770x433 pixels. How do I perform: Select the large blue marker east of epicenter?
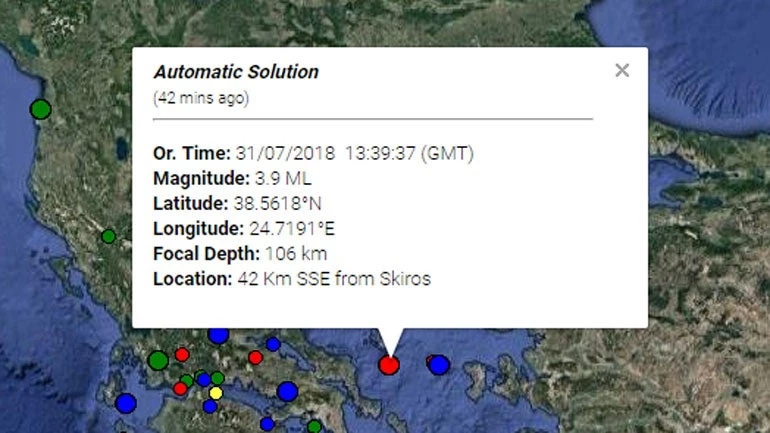click(x=439, y=365)
